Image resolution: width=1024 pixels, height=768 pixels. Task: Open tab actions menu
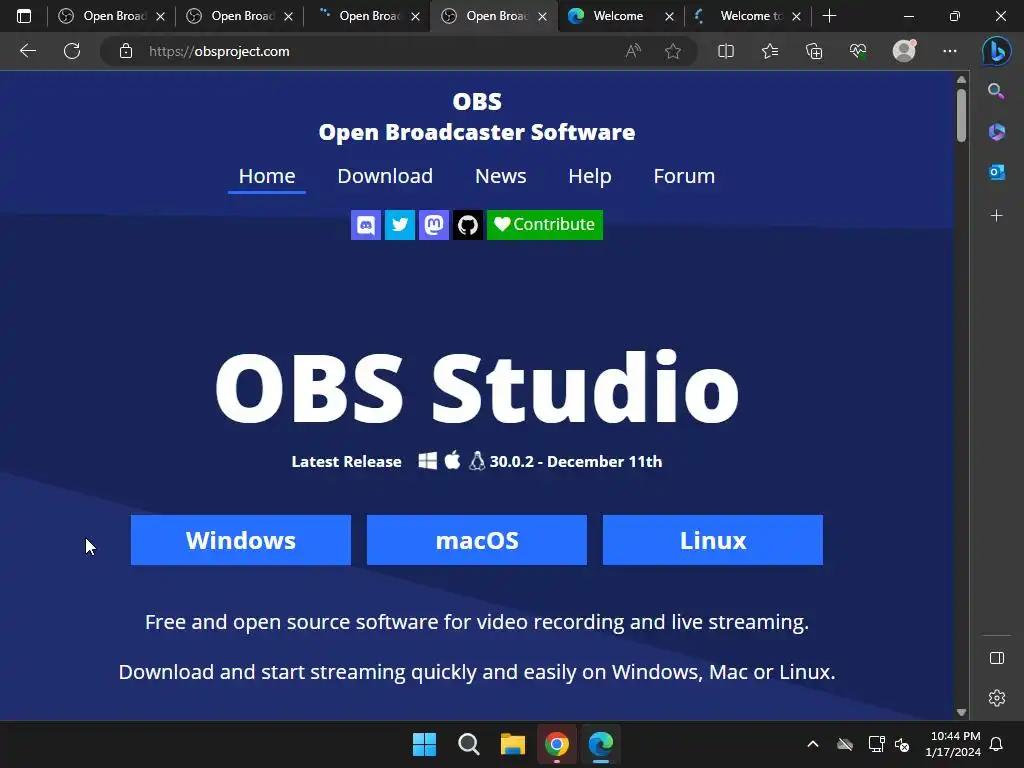pos(24,16)
